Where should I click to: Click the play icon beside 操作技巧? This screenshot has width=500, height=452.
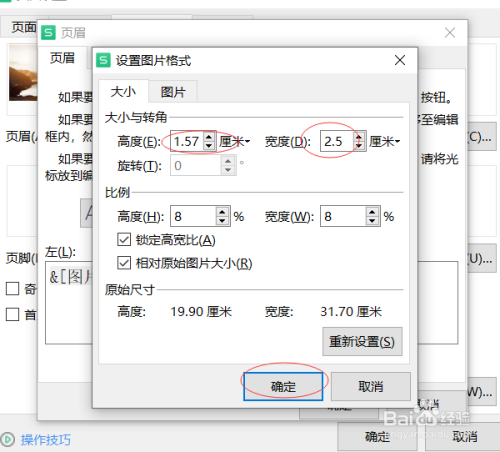pyautogui.click(x=7, y=440)
